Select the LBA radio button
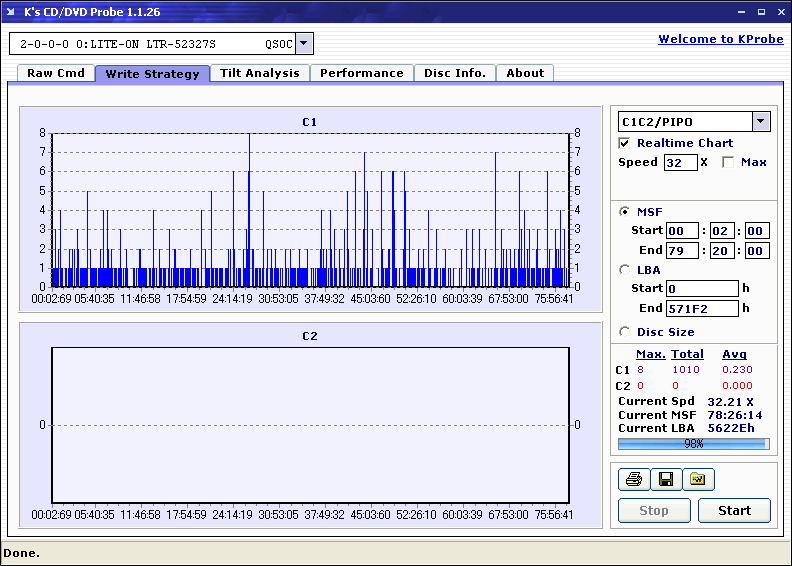Viewport: 792px width, 566px height. pyautogui.click(x=625, y=269)
